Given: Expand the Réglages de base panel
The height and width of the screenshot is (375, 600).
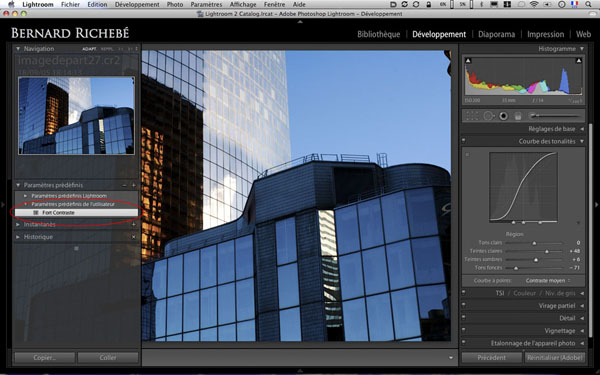Looking at the screenshot, I should [x=582, y=129].
